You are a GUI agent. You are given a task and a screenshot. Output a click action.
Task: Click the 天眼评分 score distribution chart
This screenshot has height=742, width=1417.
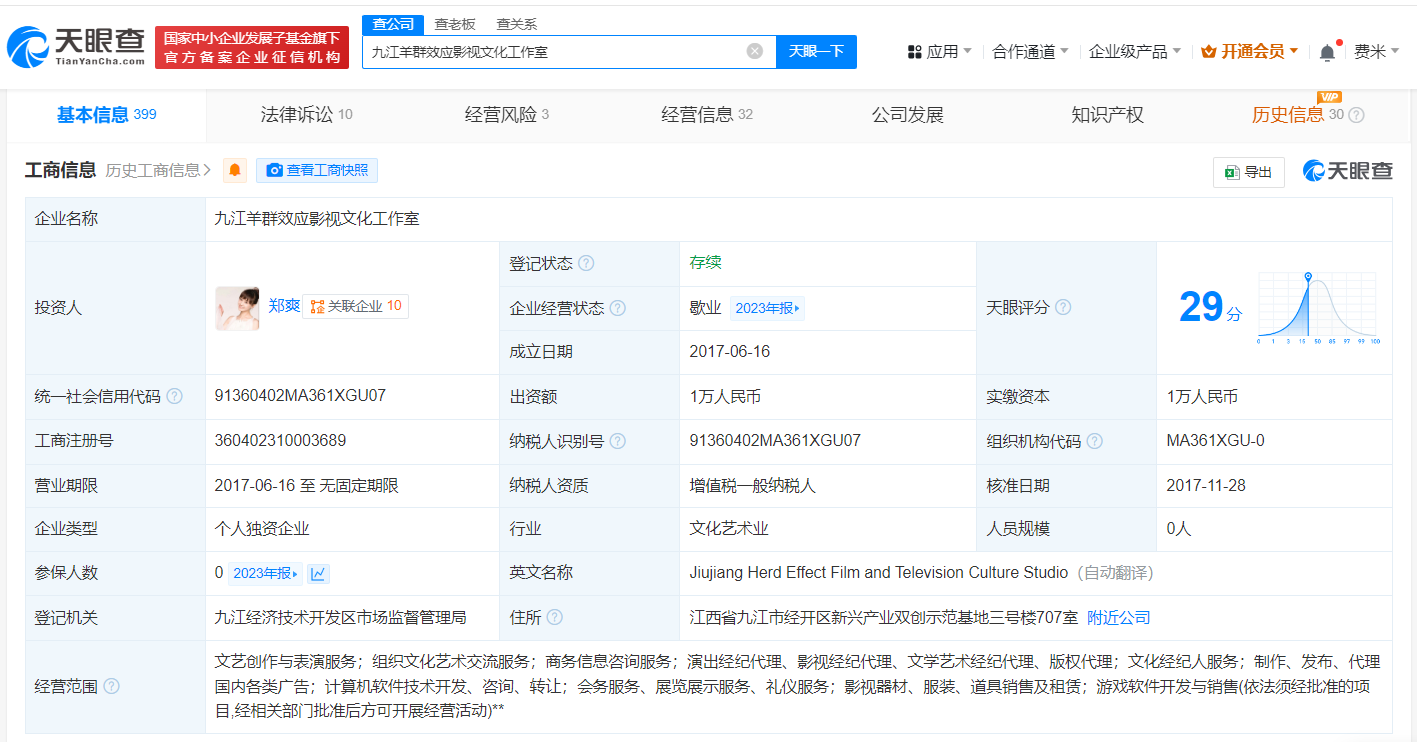[x=1317, y=308]
